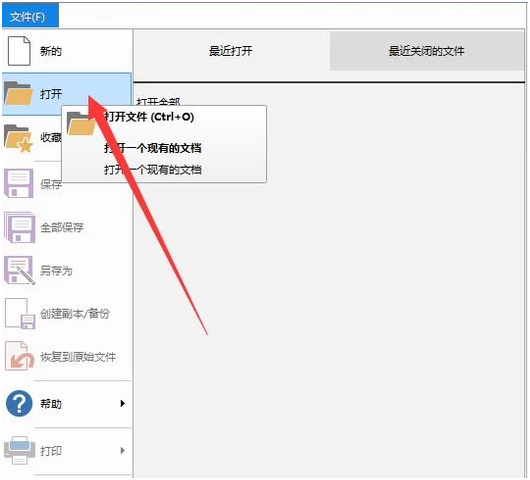
Task: Expand the 打印 submenu arrow
Action: (x=123, y=450)
